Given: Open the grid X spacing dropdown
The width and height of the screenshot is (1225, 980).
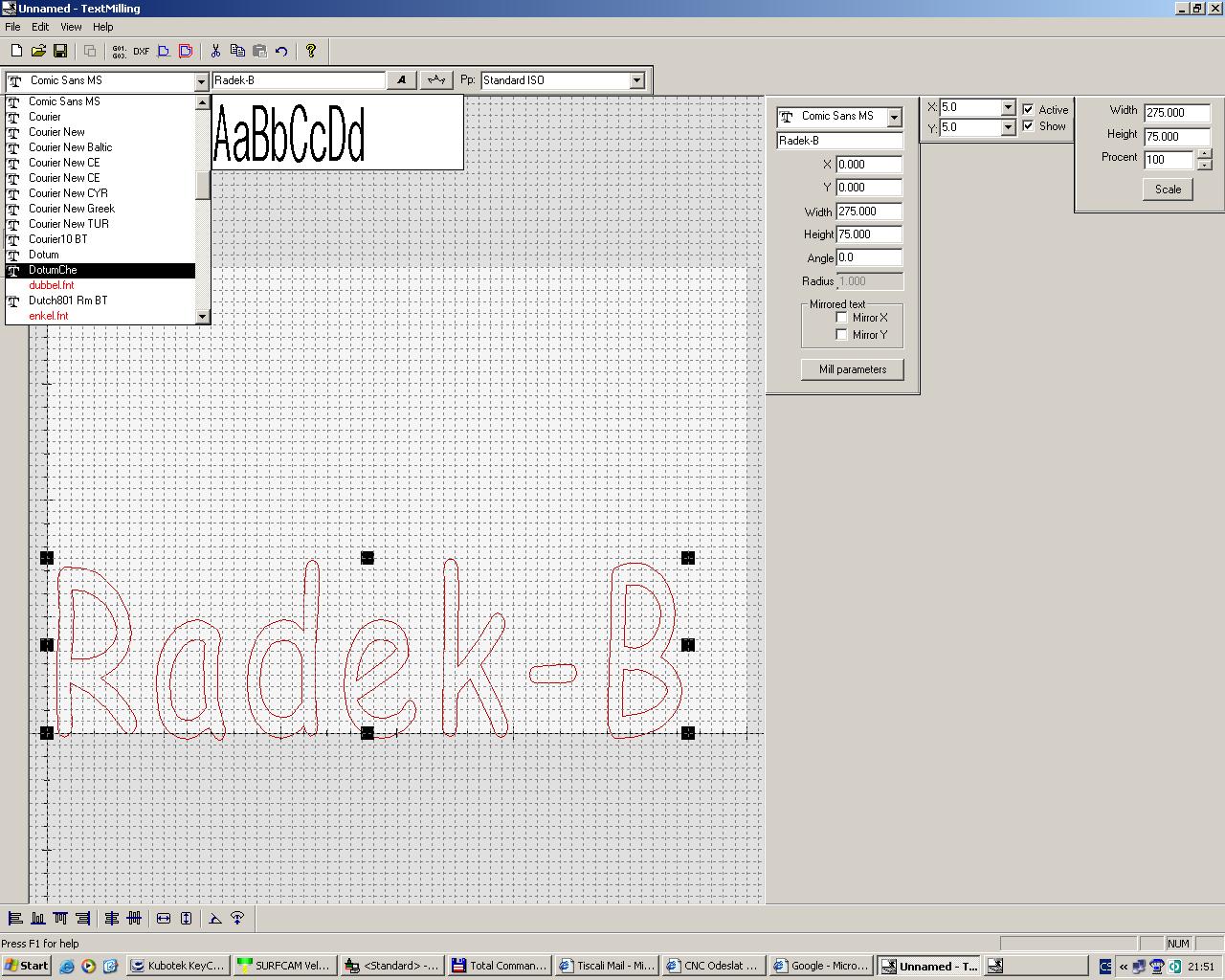Looking at the screenshot, I should point(1007,107).
